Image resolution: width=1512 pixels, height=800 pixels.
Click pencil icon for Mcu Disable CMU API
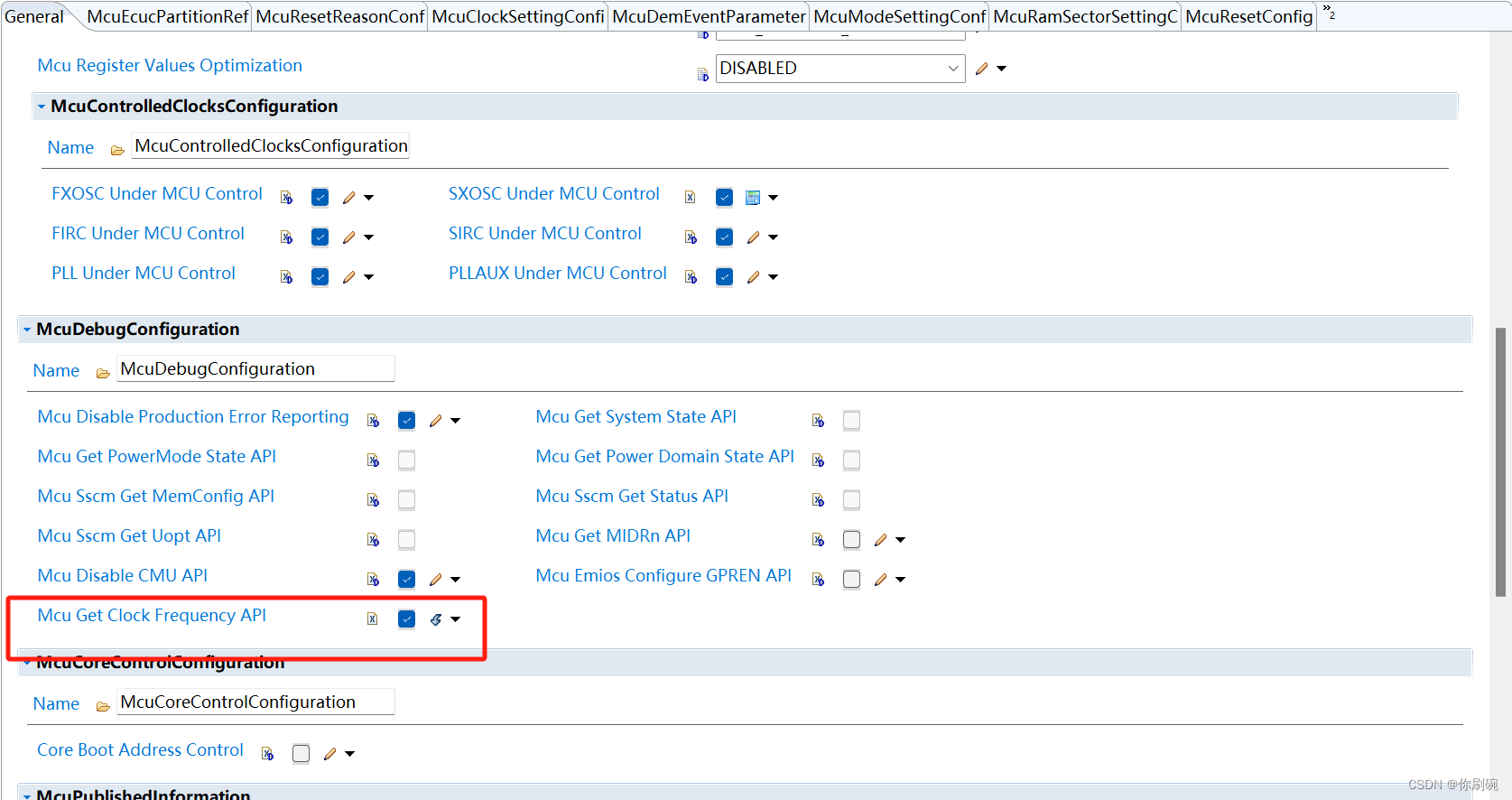tap(436, 580)
